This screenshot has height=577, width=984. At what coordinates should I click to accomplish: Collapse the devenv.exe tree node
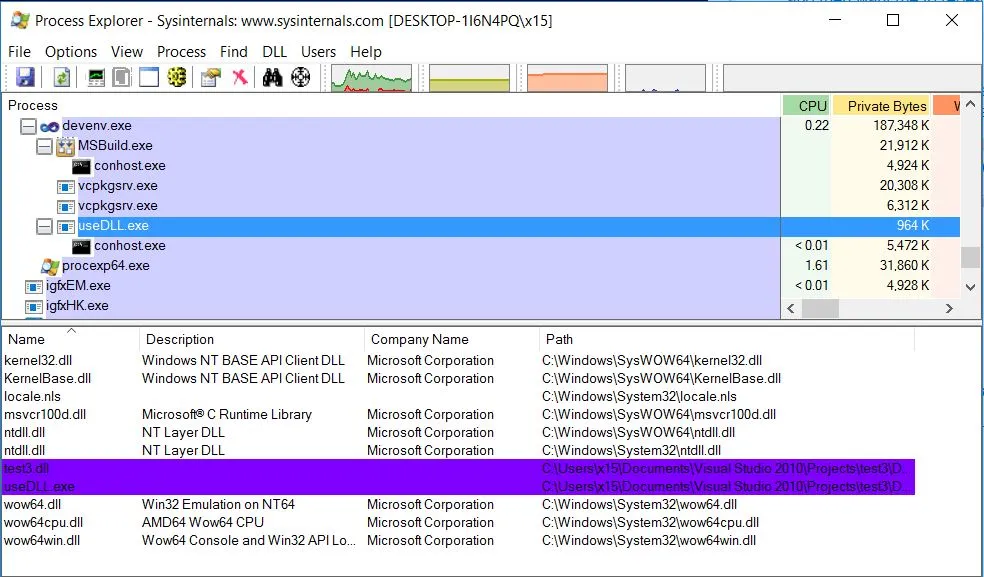(28, 126)
